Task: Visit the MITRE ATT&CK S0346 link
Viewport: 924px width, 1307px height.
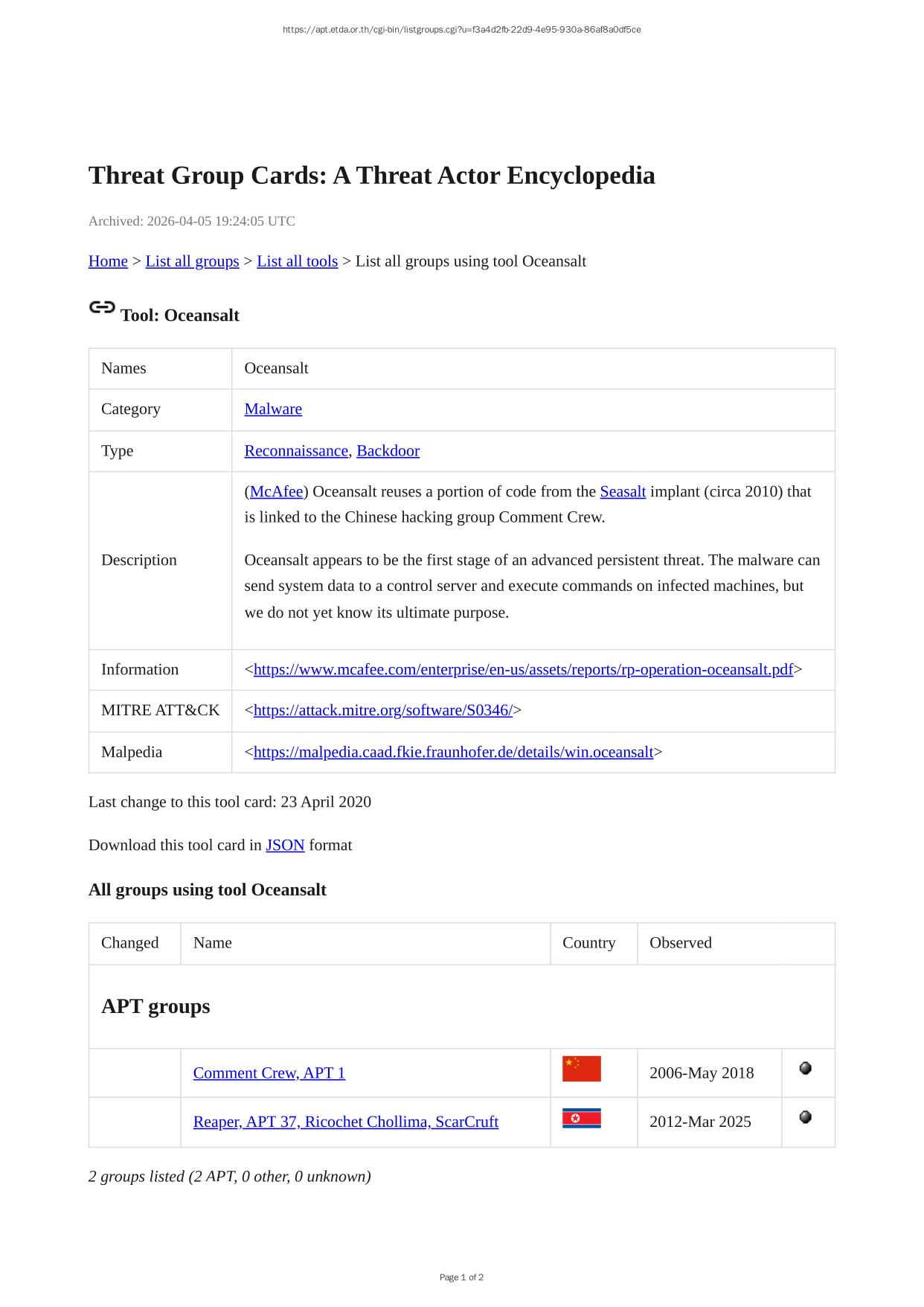Action: click(x=382, y=711)
